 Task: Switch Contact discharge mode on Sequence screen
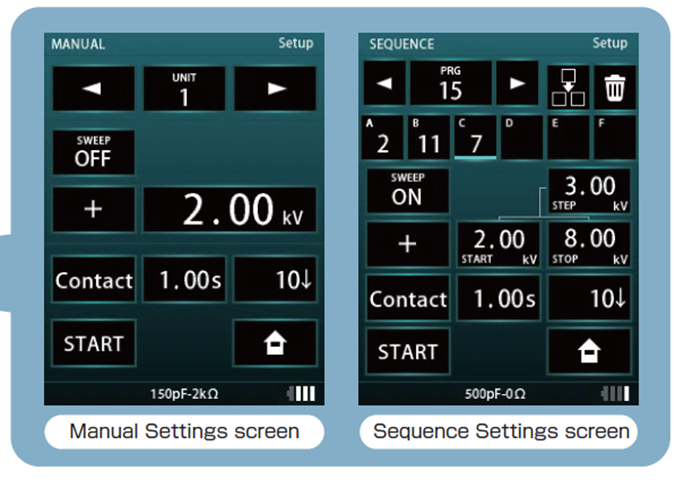coord(408,298)
